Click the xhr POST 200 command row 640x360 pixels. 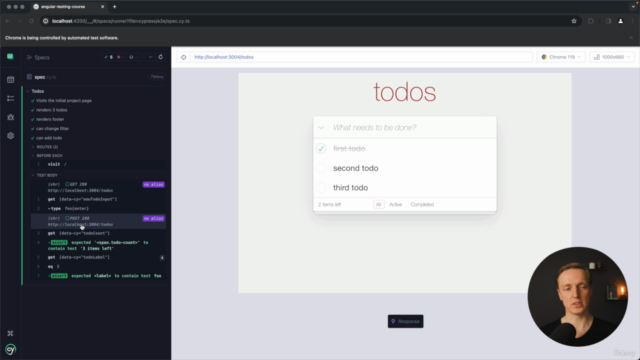coord(98,221)
